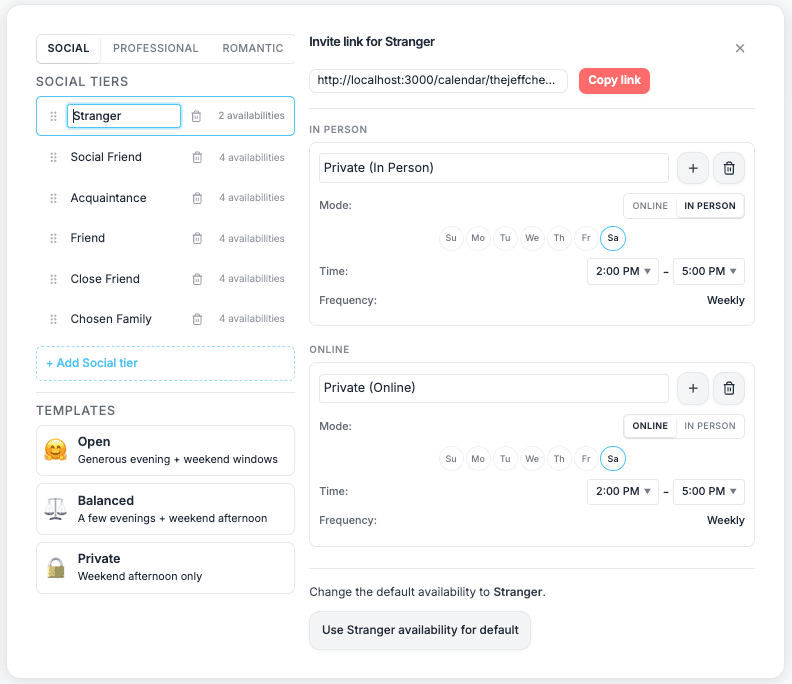
Task: Select the Close Friend tier
Action: pos(165,279)
